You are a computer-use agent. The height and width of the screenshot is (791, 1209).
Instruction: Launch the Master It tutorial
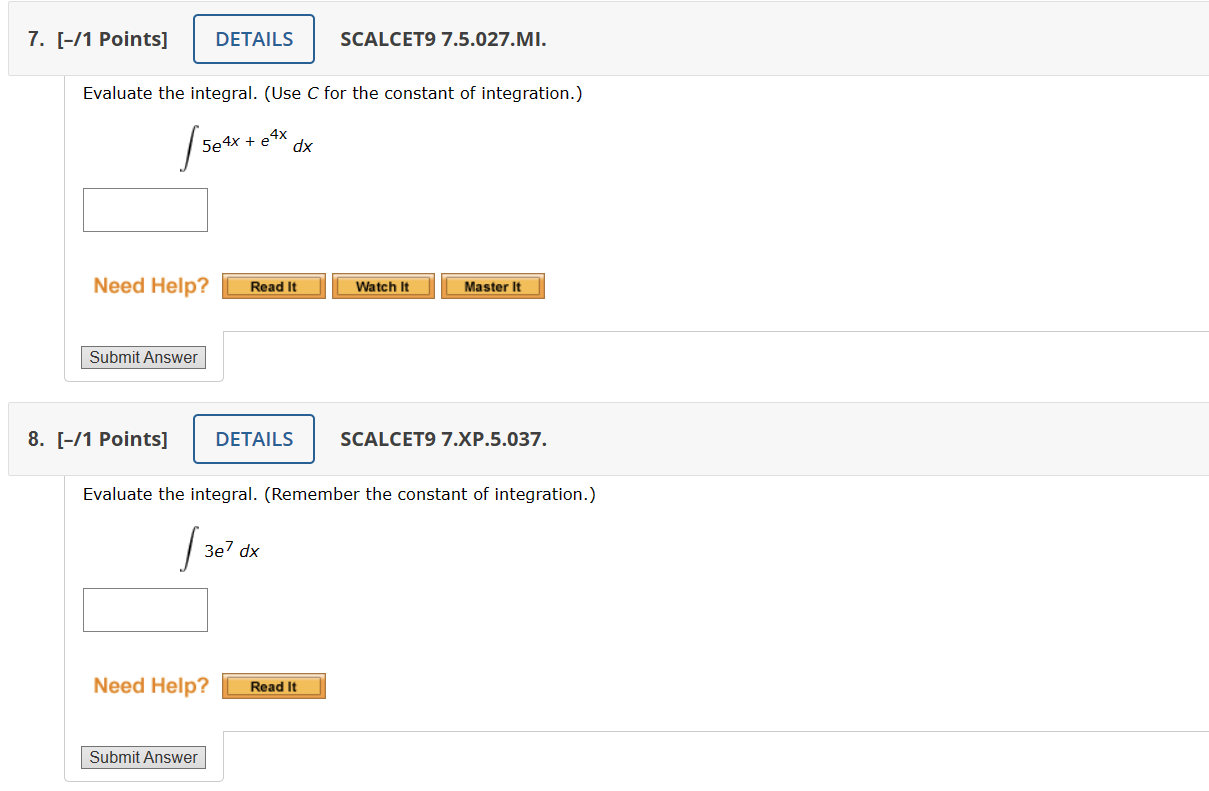tap(492, 287)
